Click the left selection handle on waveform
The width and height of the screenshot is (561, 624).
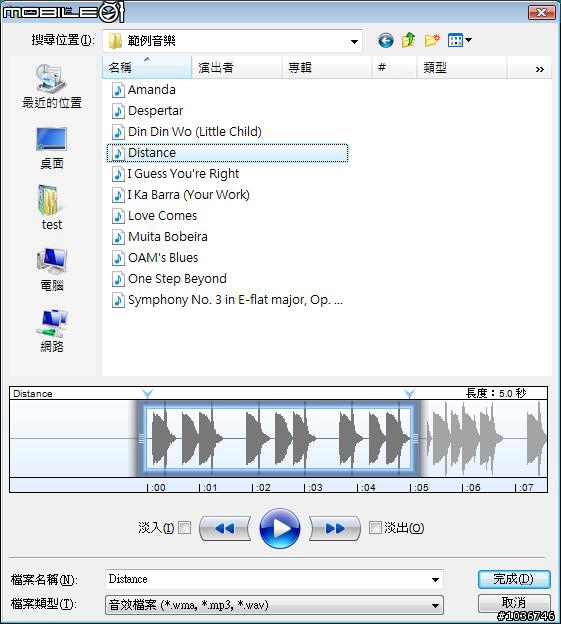tap(141, 438)
